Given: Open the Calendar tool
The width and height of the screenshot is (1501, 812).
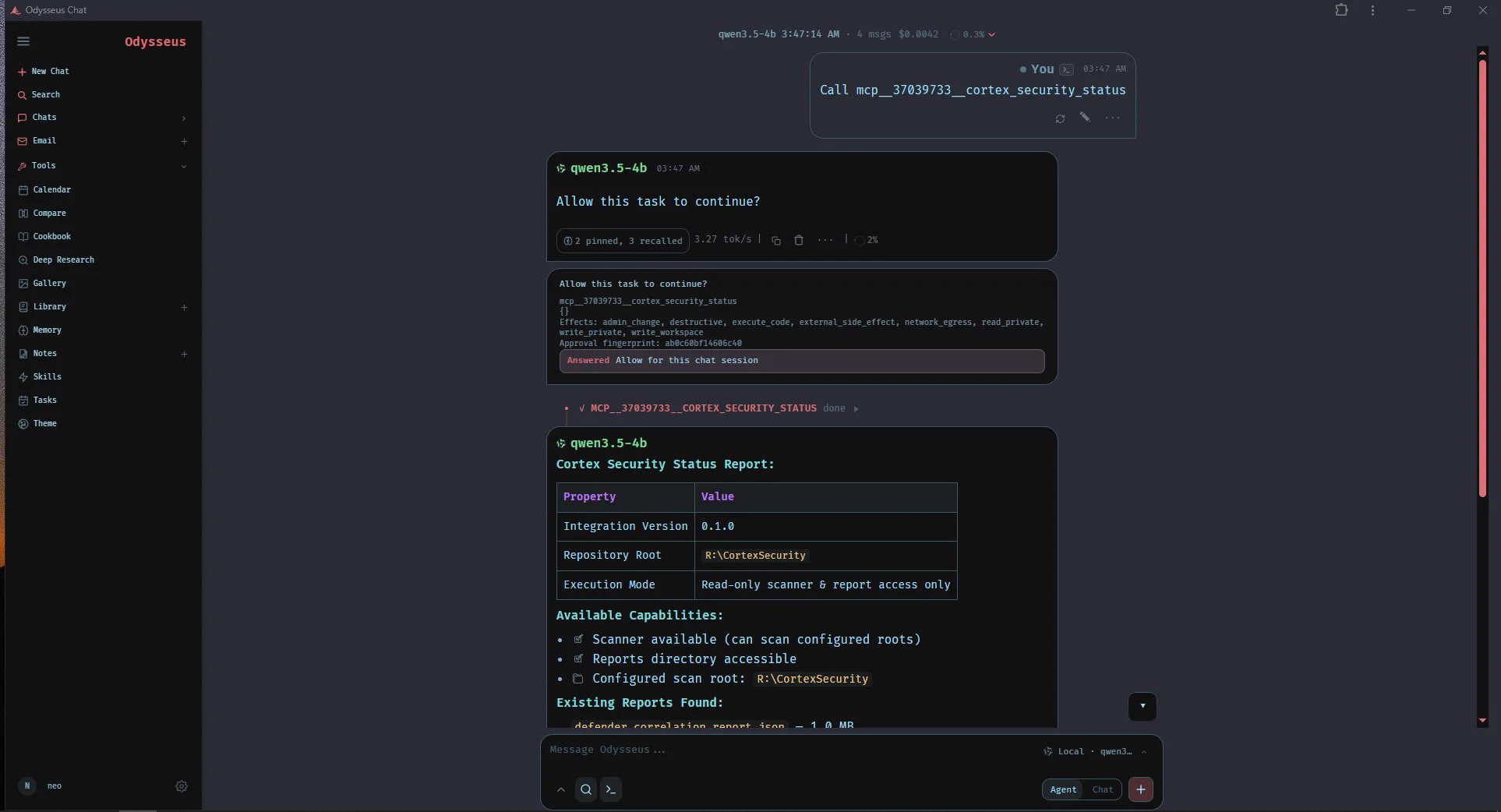Looking at the screenshot, I should click(x=44, y=189).
